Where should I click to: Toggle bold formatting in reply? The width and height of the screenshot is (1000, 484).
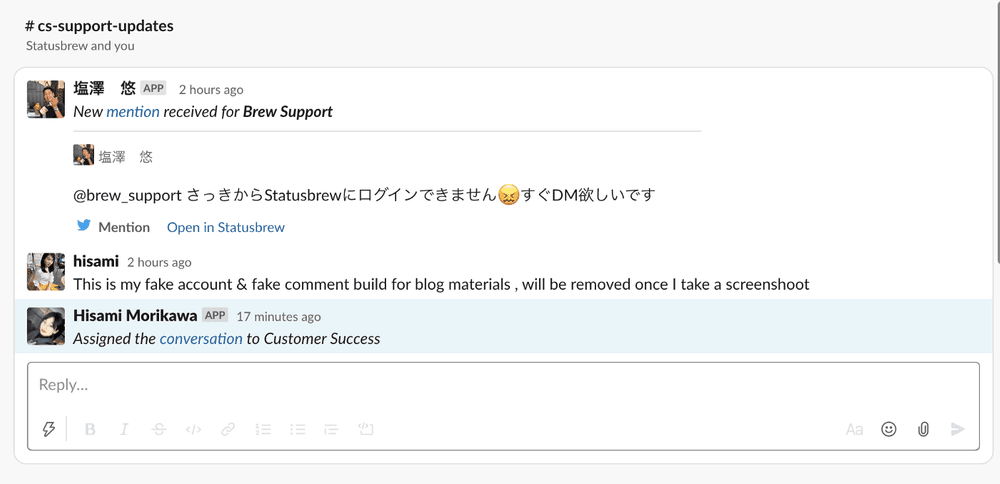[x=90, y=429]
